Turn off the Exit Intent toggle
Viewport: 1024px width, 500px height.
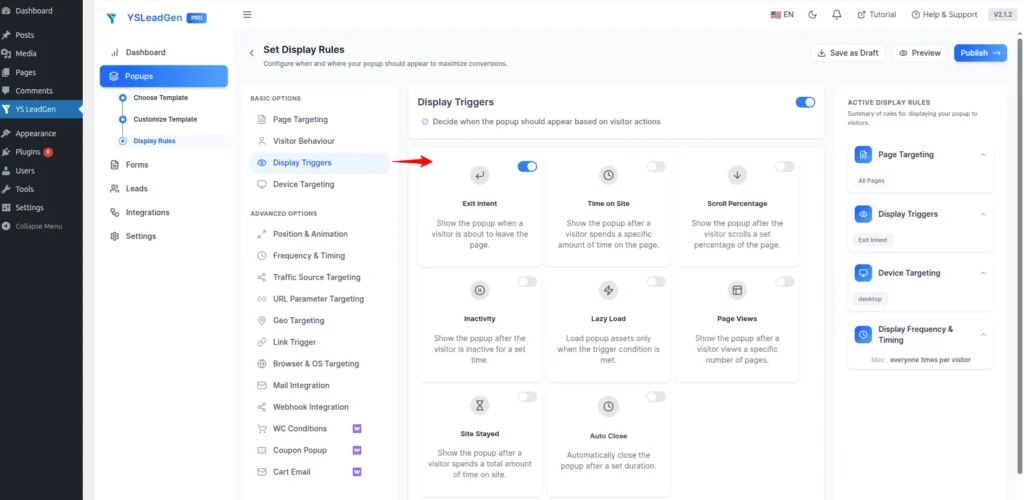pyautogui.click(x=527, y=166)
